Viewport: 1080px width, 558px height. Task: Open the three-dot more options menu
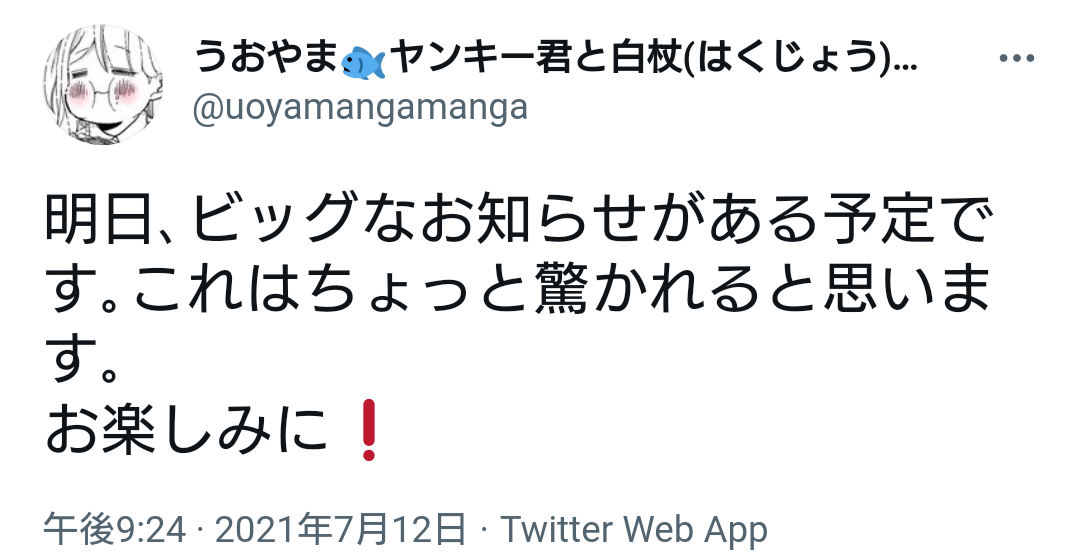coord(1017,59)
